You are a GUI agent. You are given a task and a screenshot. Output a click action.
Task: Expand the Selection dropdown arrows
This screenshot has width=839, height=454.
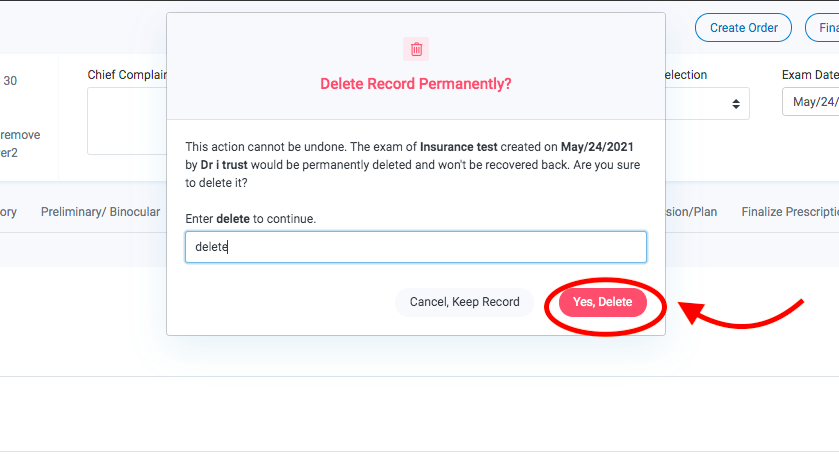(x=736, y=104)
